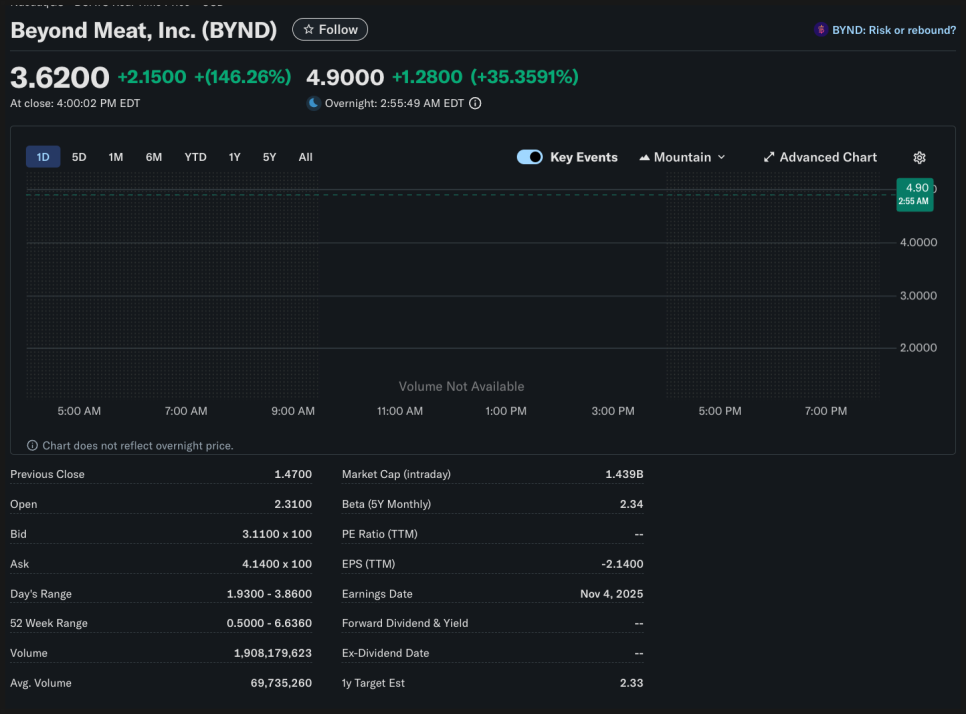Click the purple BYND insight icon
Screen dimensions: 966x714
[822, 30]
